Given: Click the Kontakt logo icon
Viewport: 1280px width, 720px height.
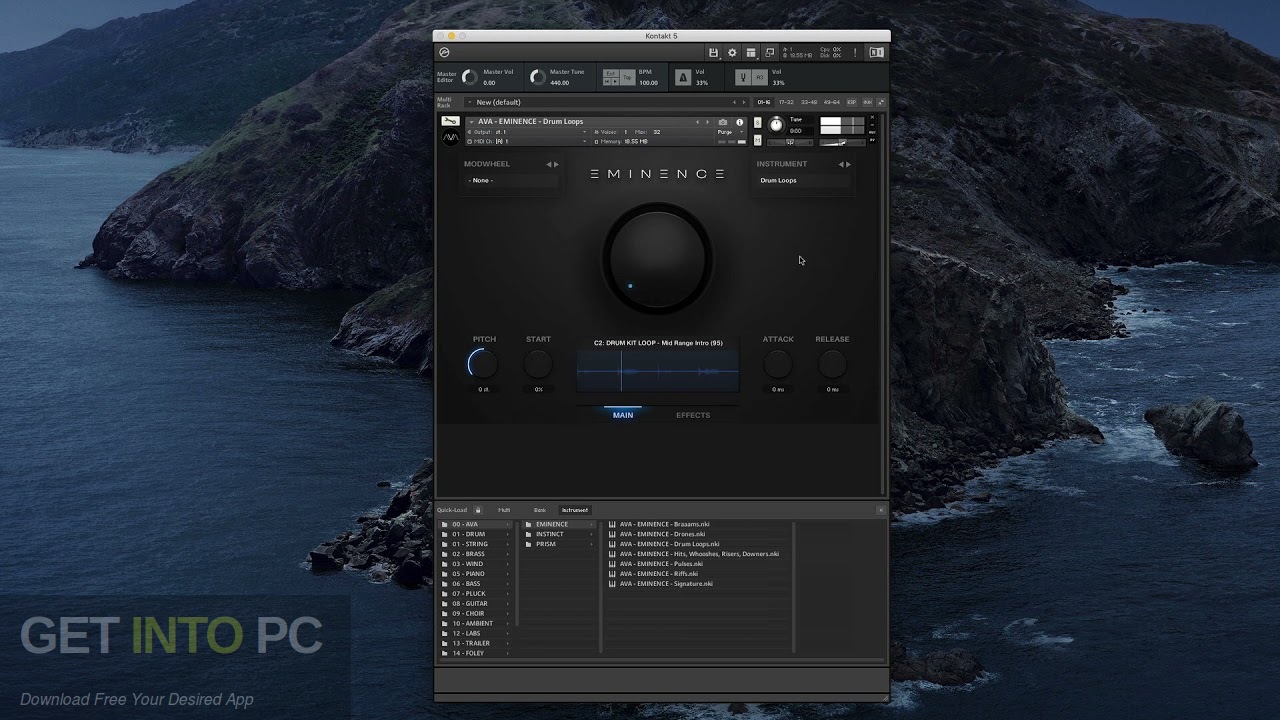Looking at the screenshot, I should [445, 52].
